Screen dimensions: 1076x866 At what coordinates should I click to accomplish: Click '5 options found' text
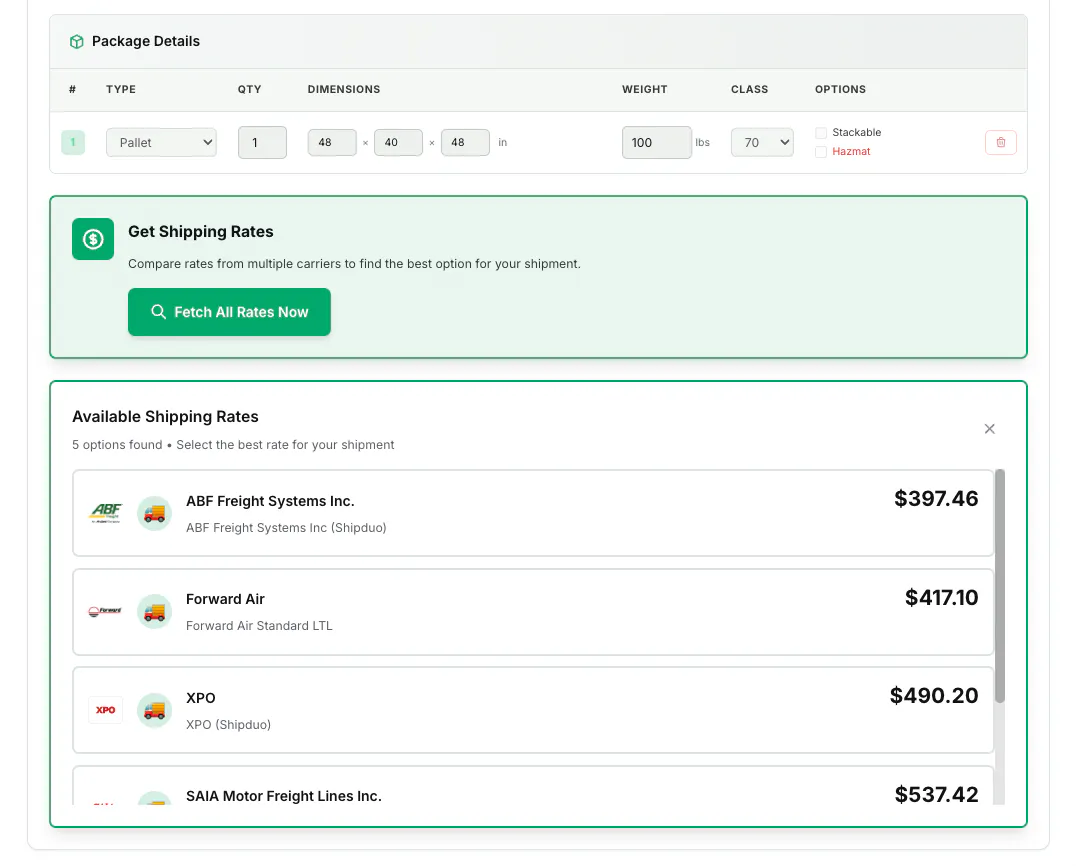(x=117, y=445)
